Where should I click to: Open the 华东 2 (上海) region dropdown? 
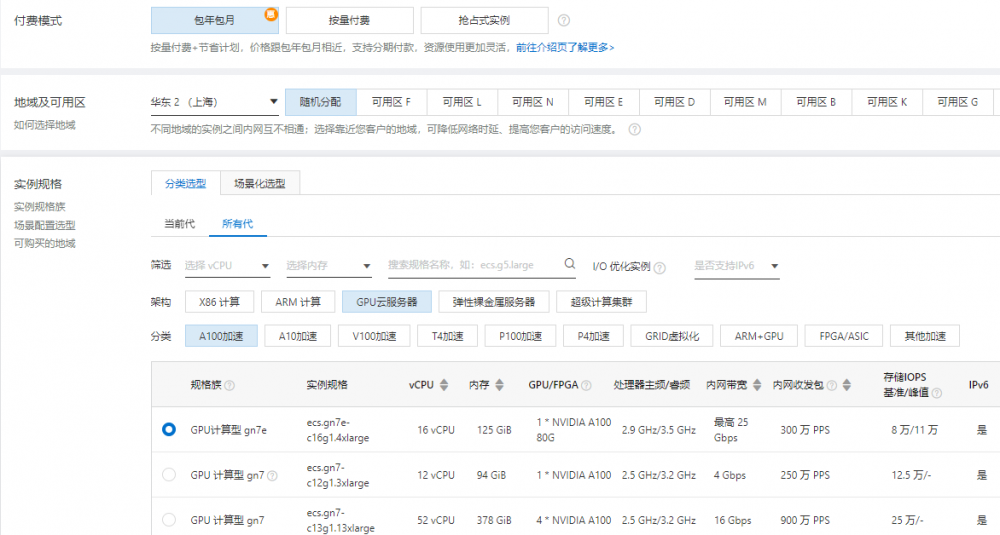click(x=214, y=102)
